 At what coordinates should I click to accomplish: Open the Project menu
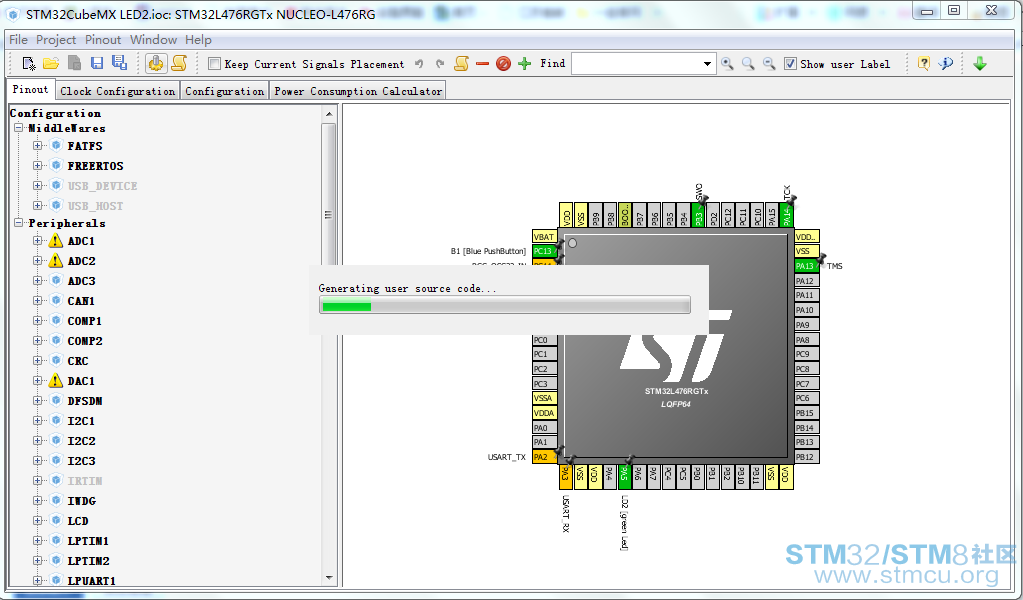click(x=56, y=40)
